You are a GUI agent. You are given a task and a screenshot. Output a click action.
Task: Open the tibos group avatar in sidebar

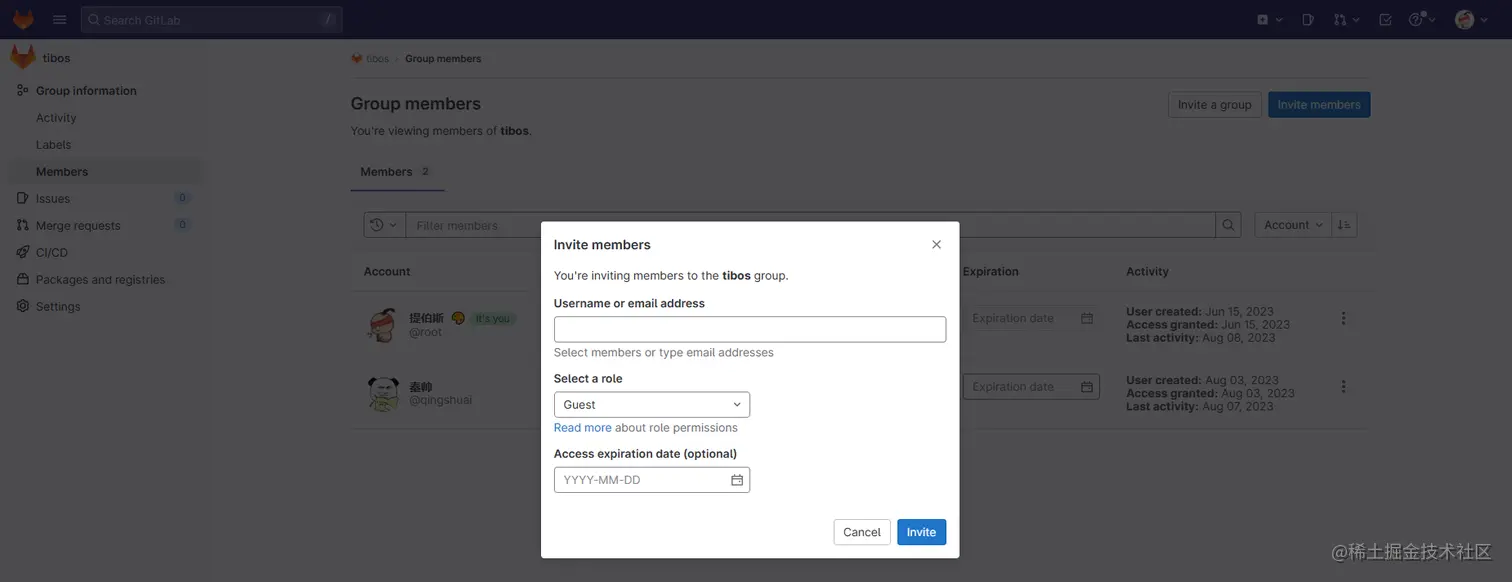(x=22, y=57)
